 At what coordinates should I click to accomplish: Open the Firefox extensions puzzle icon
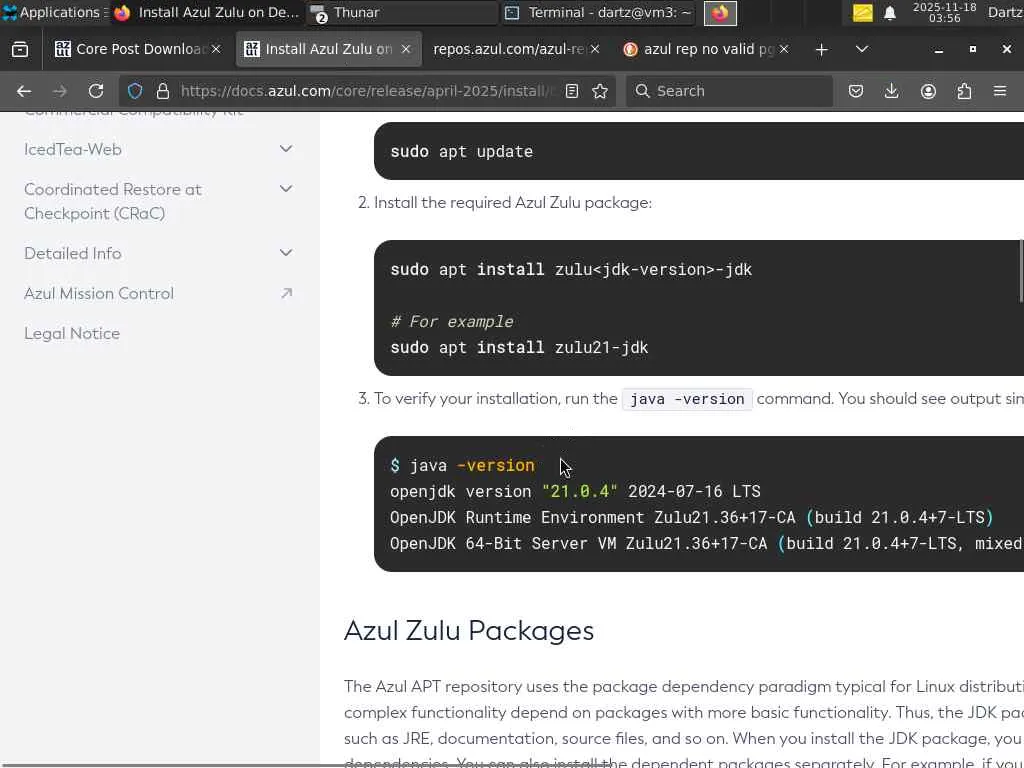(964, 91)
